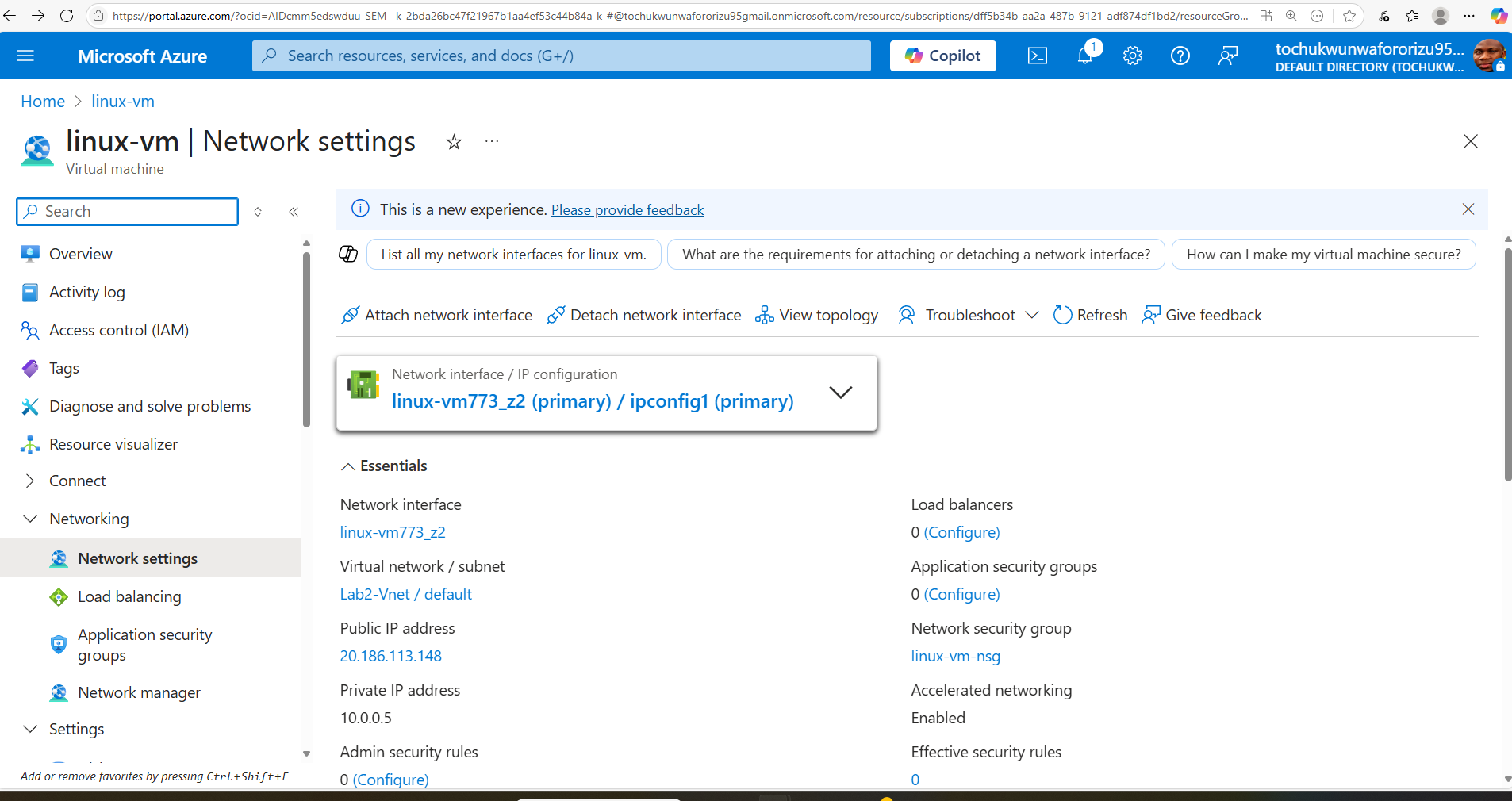1512x801 pixels.
Task: Click the account profile avatar
Action: pyautogui.click(x=1488, y=56)
